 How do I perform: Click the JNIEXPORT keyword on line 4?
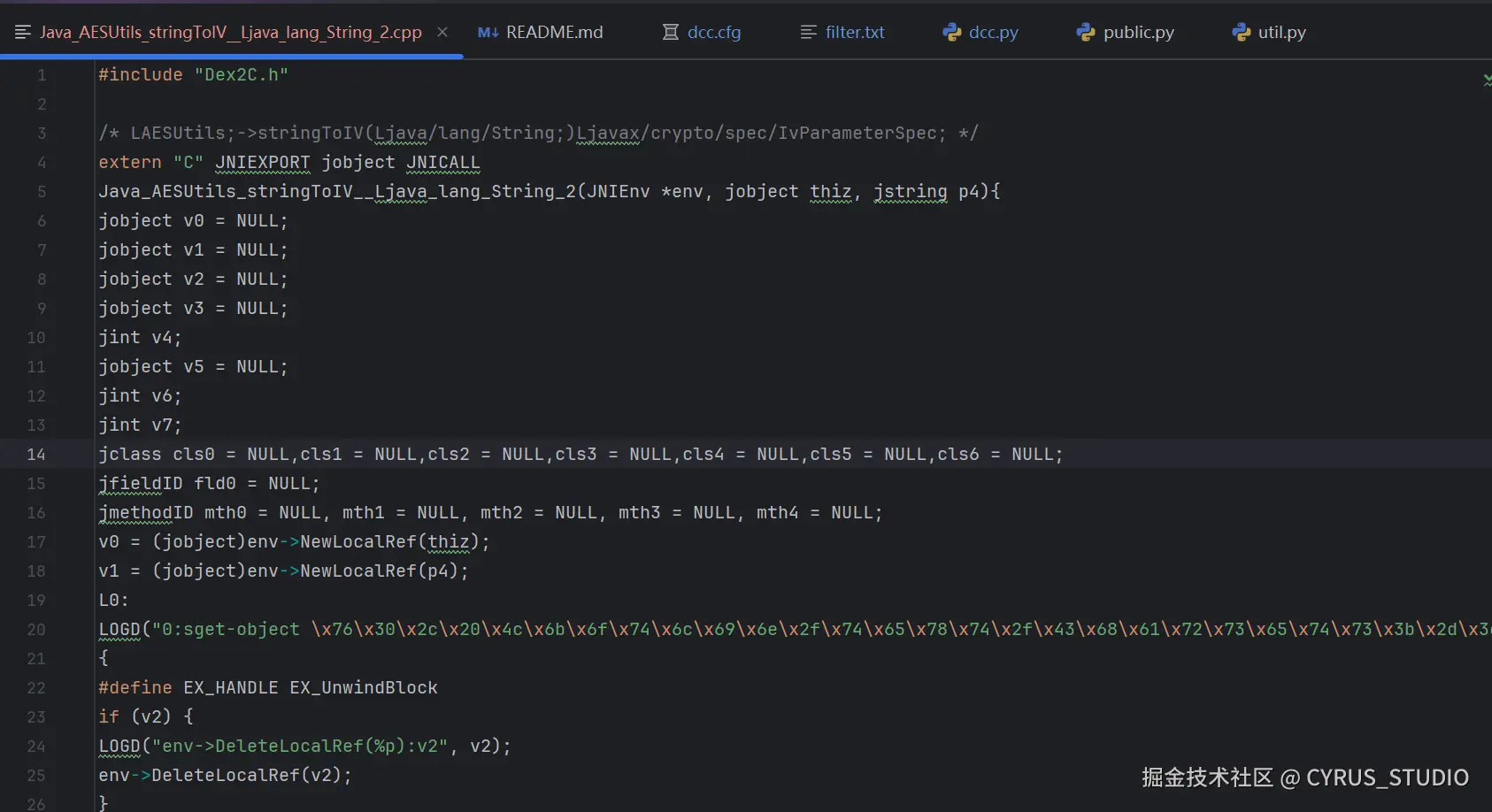coord(263,163)
